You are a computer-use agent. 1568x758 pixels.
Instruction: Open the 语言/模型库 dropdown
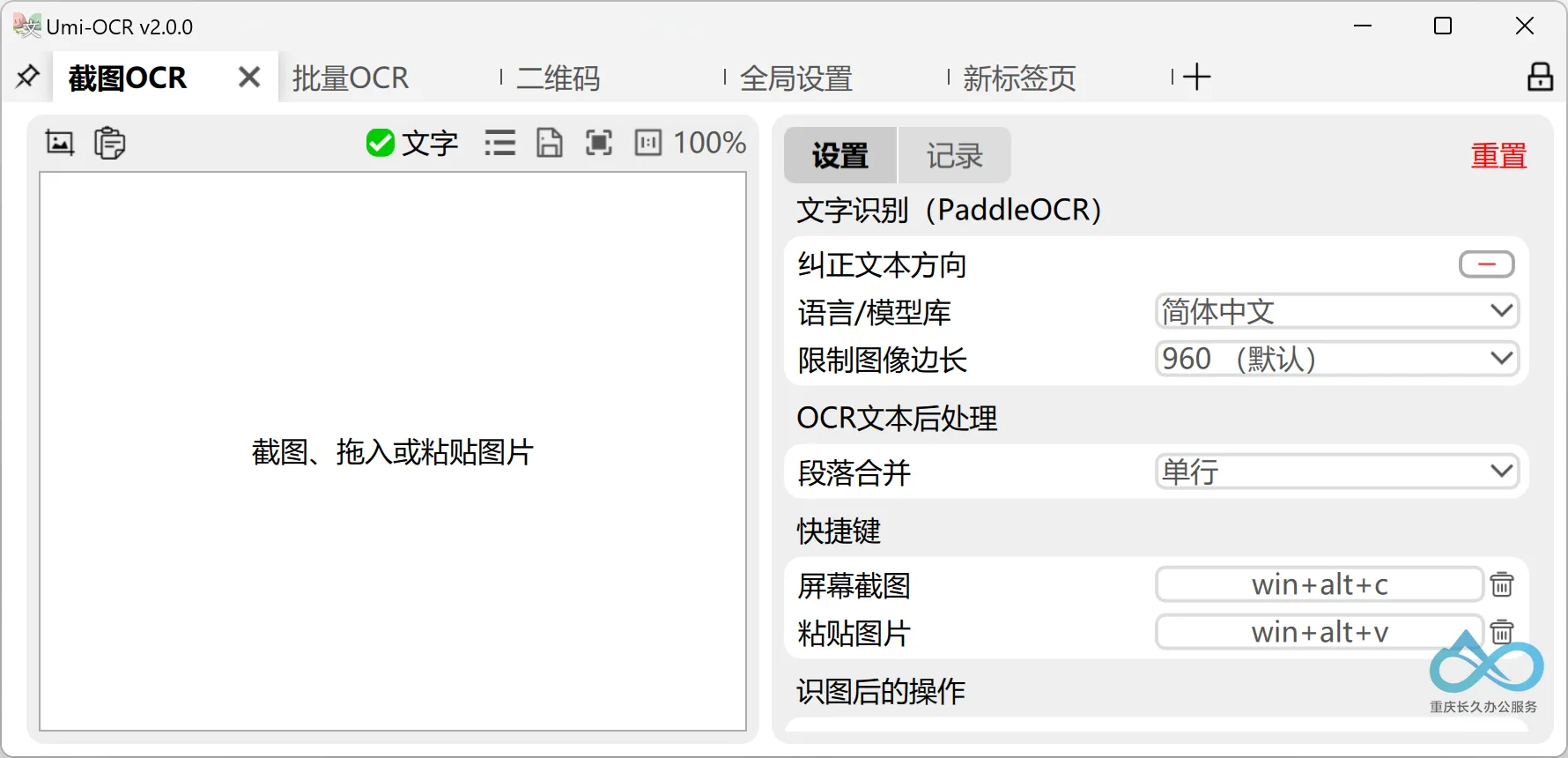pos(1337,311)
